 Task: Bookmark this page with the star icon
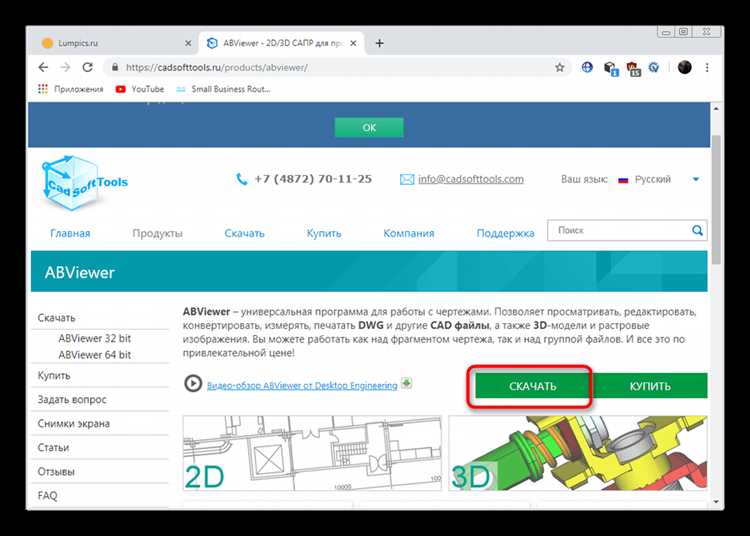[560, 67]
